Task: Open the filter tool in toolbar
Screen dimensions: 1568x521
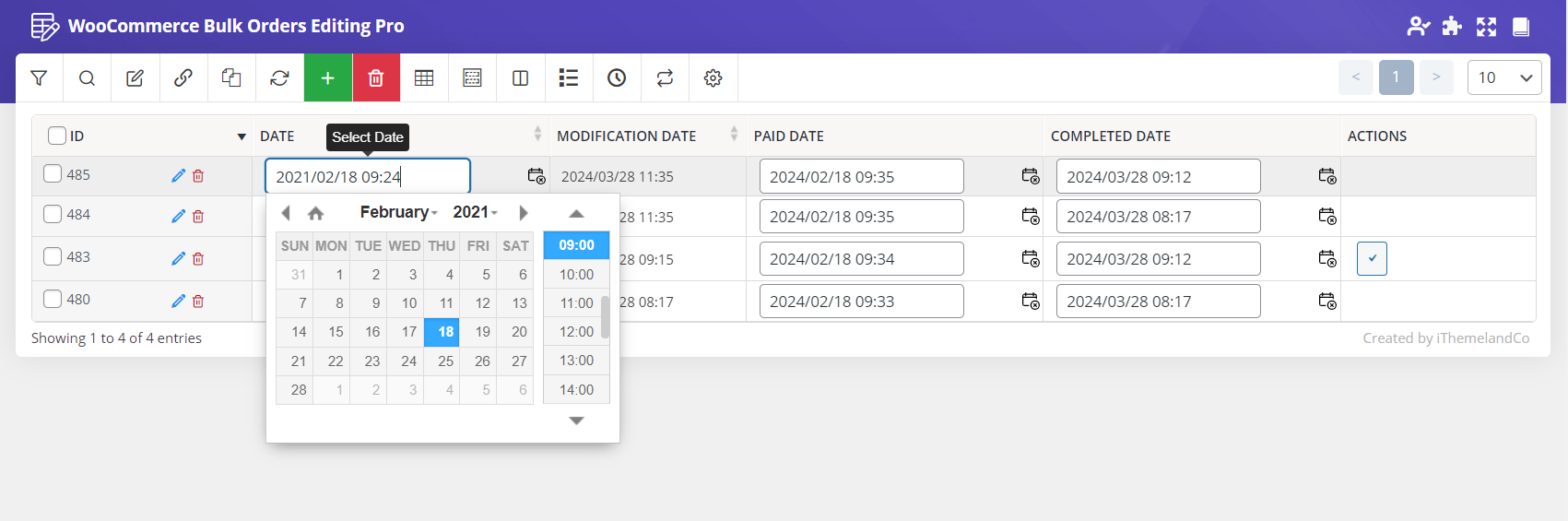Action: coord(39,78)
